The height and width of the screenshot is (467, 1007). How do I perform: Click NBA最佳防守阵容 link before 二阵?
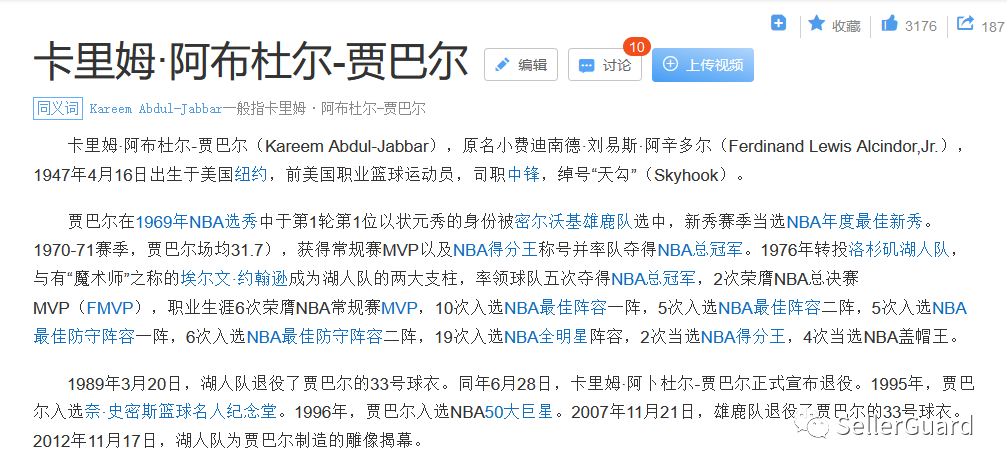tap(315, 335)
